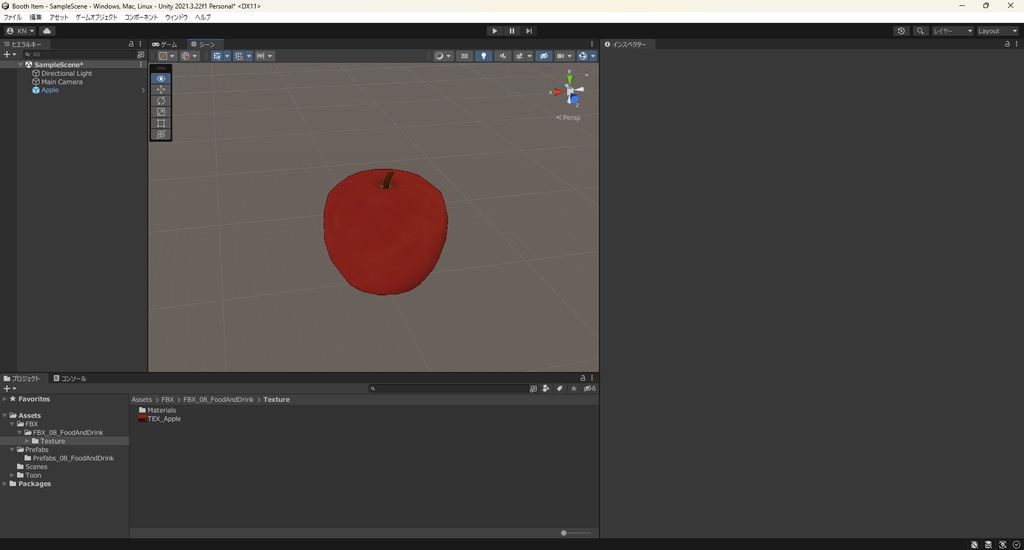1024x550 pixels.
Task: Select the TEX_Apple texture asset
Action: [159, 419]
